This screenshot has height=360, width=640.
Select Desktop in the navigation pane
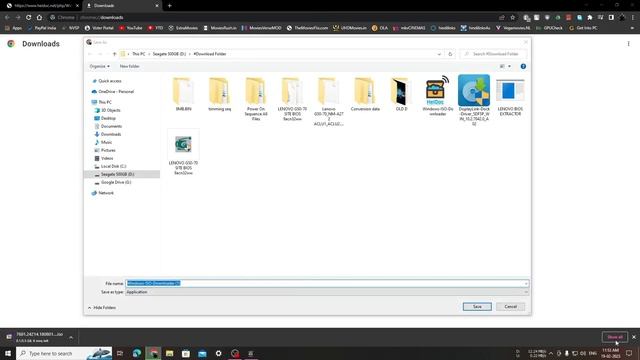108,118
